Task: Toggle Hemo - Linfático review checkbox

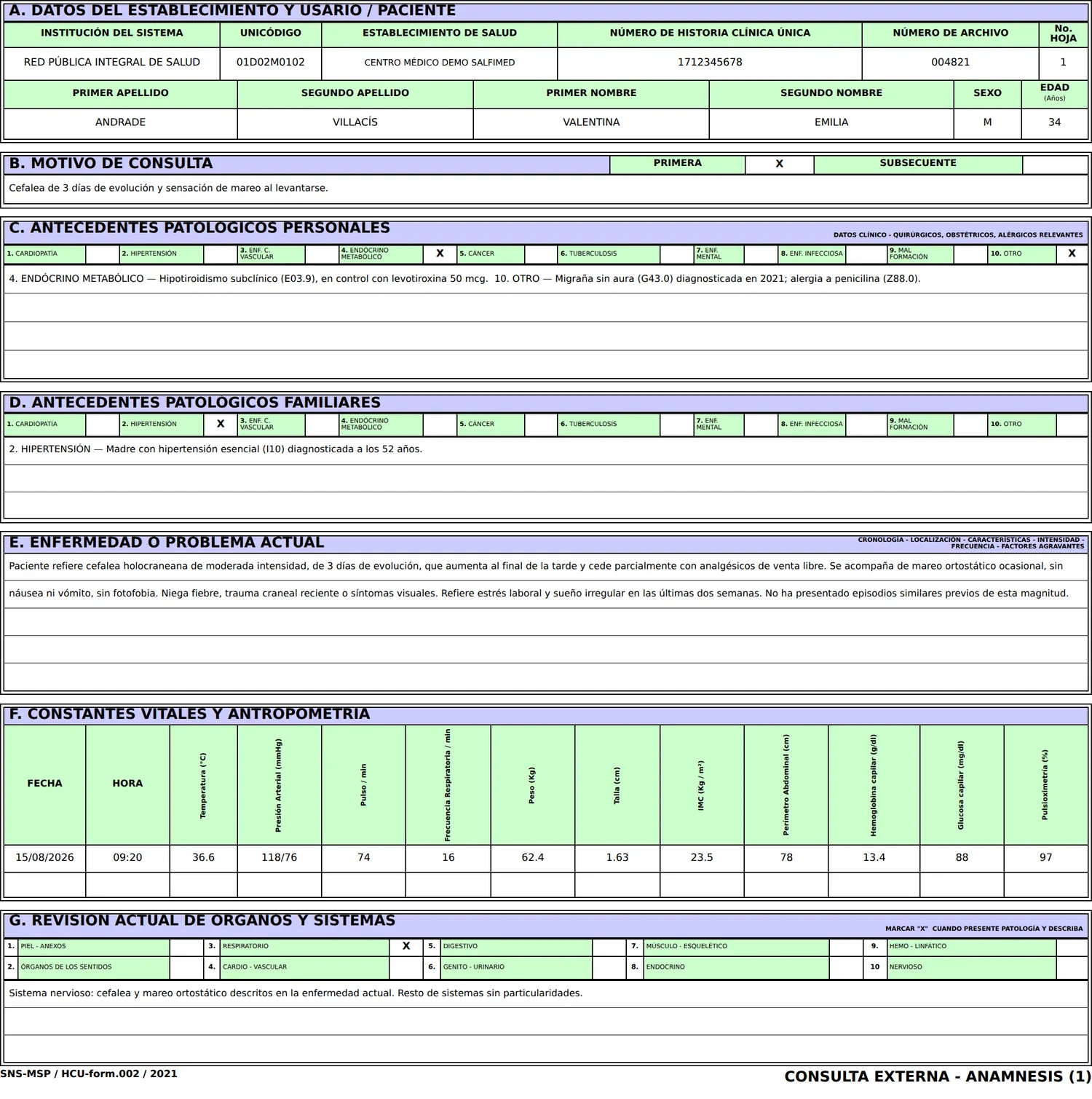Action: tap(1072, 947)
